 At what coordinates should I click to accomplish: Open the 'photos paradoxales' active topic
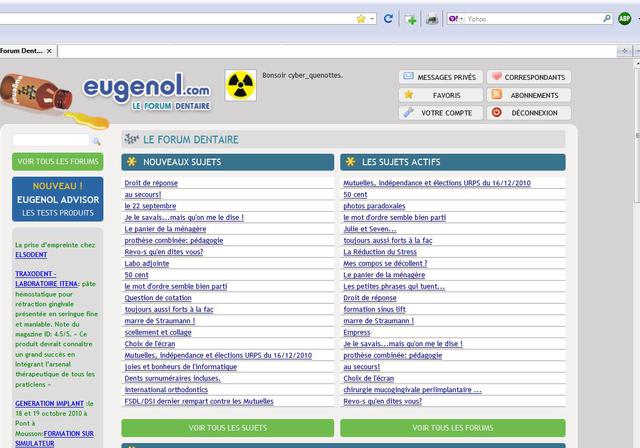374,206
